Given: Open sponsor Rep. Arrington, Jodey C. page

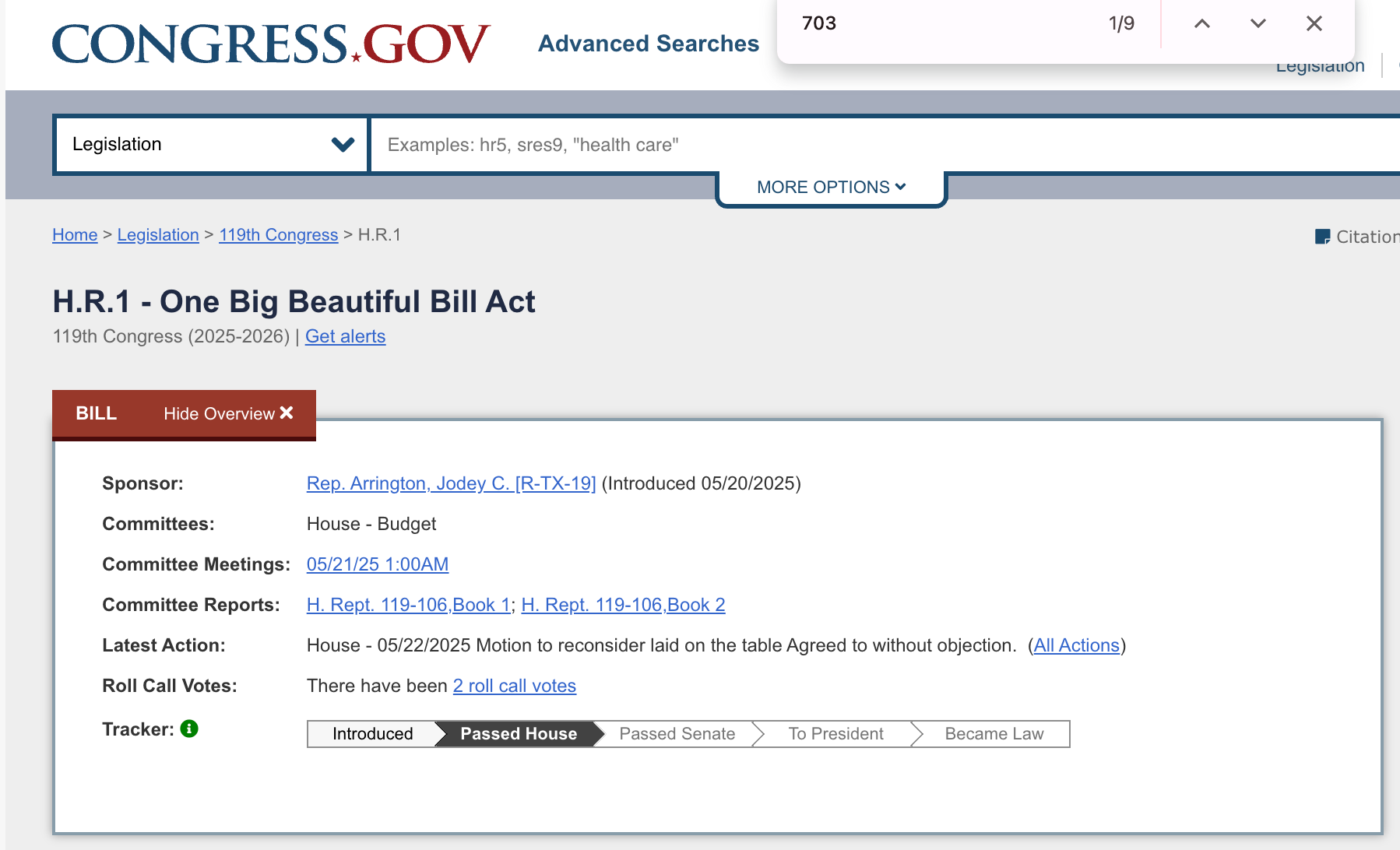Looking at the screenshot, I should [x=451, y=483].
